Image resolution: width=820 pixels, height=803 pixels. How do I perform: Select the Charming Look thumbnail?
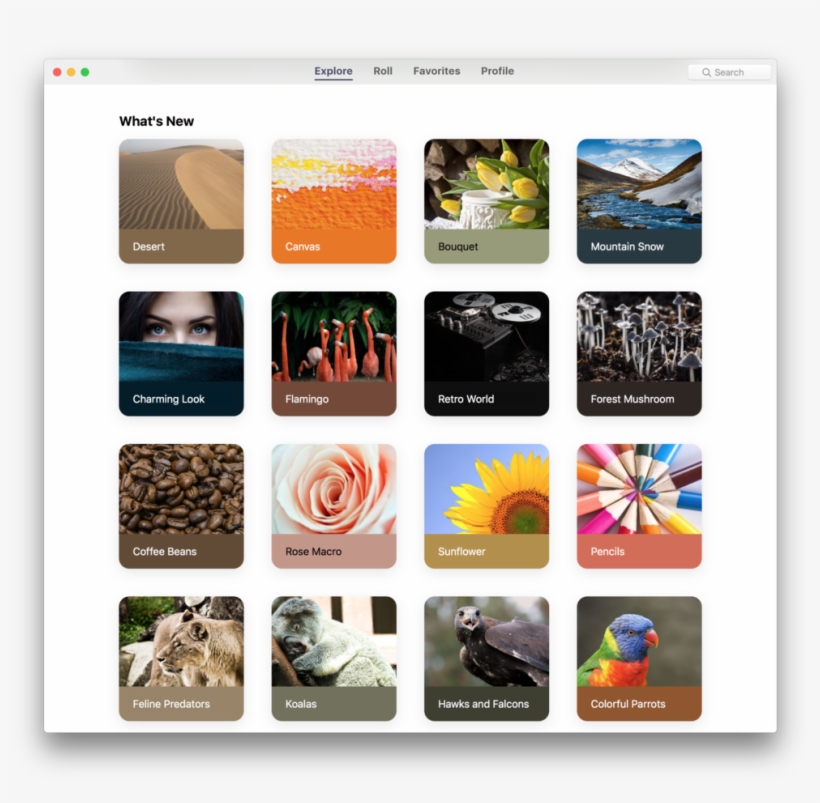181,352
